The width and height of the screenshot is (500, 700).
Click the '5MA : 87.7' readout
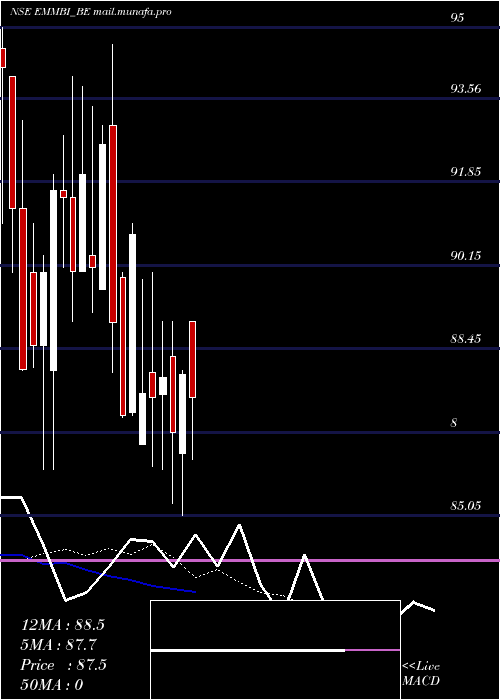[x=59, y=645]
